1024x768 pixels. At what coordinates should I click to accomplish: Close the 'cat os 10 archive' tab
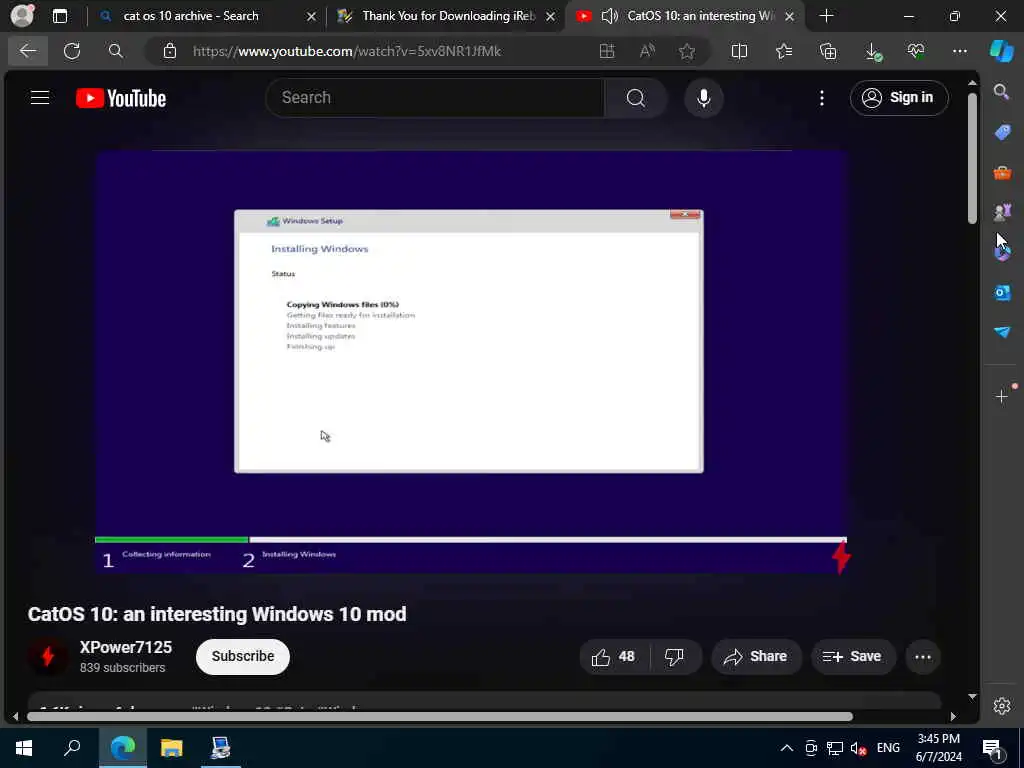point(312,16)
